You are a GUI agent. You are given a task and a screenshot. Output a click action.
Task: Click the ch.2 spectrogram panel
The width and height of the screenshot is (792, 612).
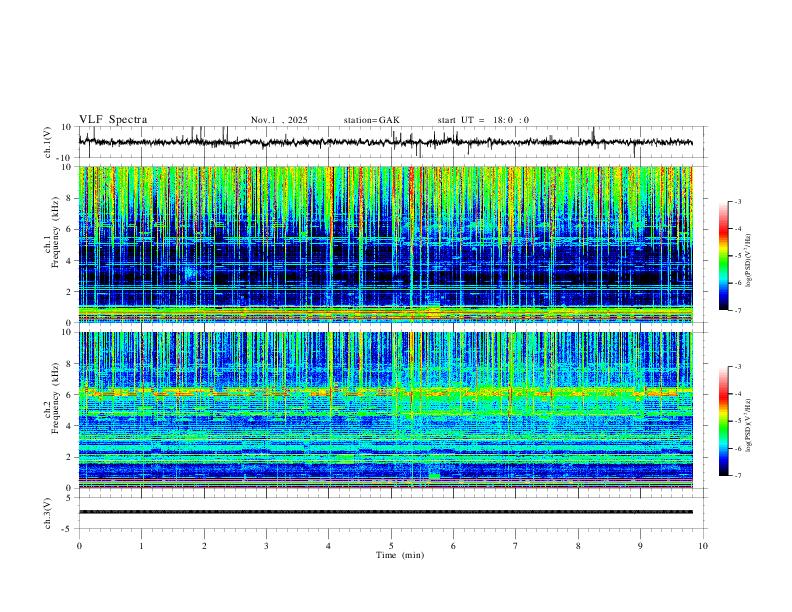(x=386, y=410)
